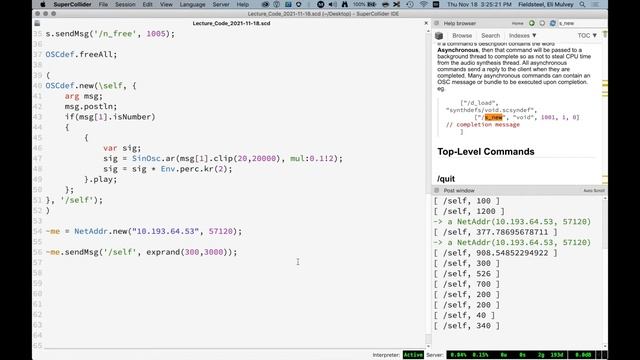Click line number 39 in gutter
Viewport: 640px width, 360px height.
[x=38, y=76]
